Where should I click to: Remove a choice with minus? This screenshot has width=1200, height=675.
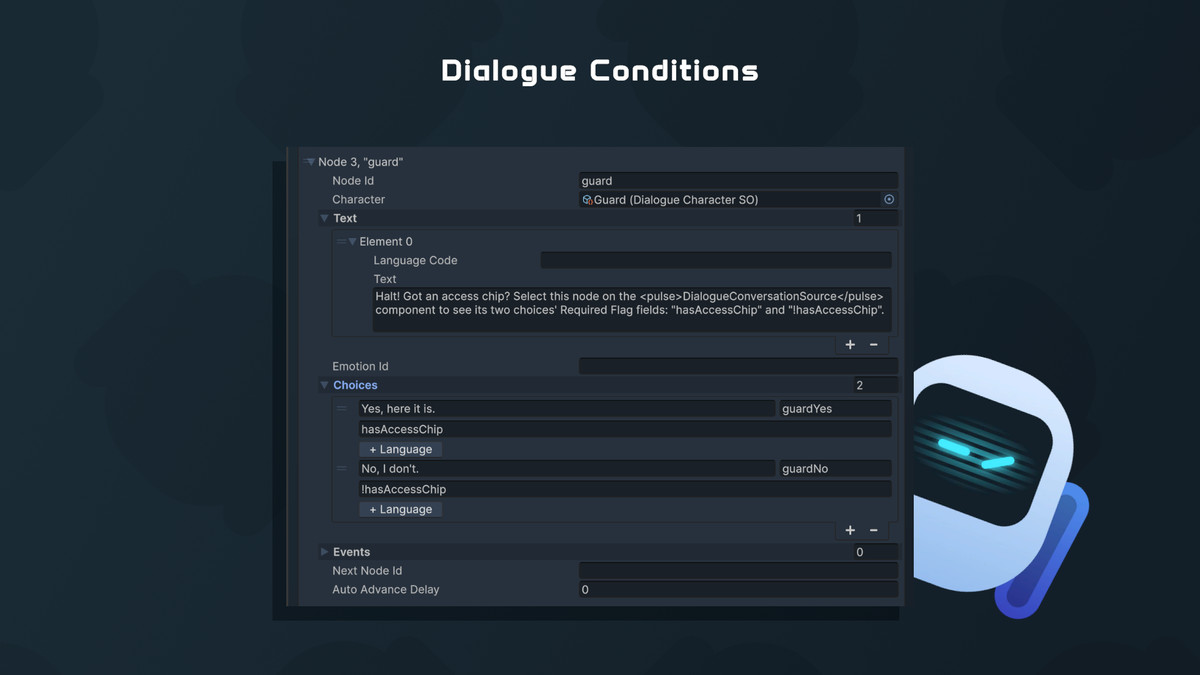point(873,530)
